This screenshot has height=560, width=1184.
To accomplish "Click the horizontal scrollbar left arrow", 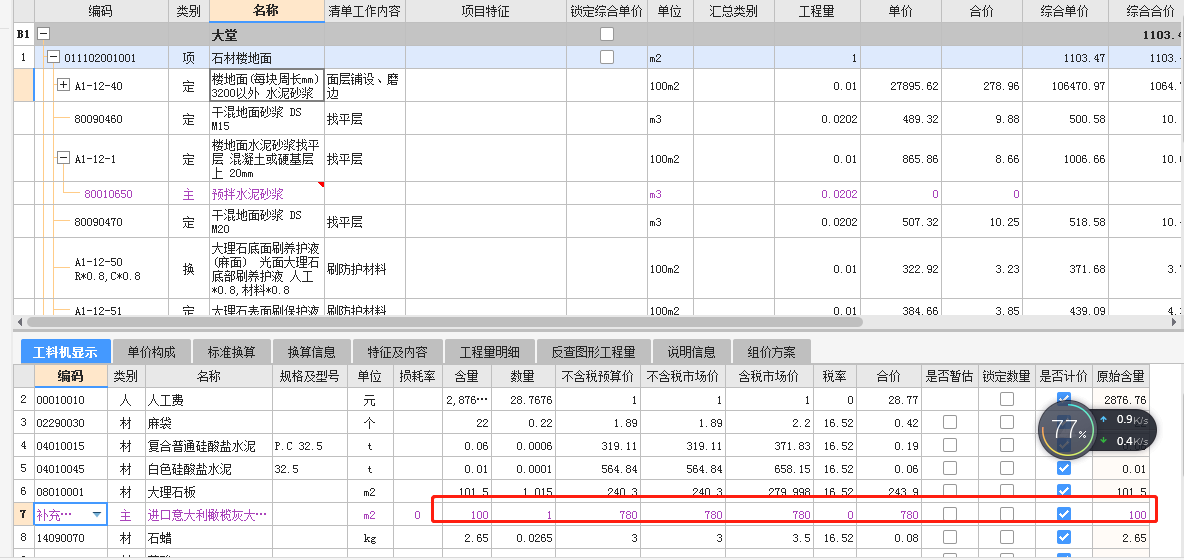I will click(18, 322).
